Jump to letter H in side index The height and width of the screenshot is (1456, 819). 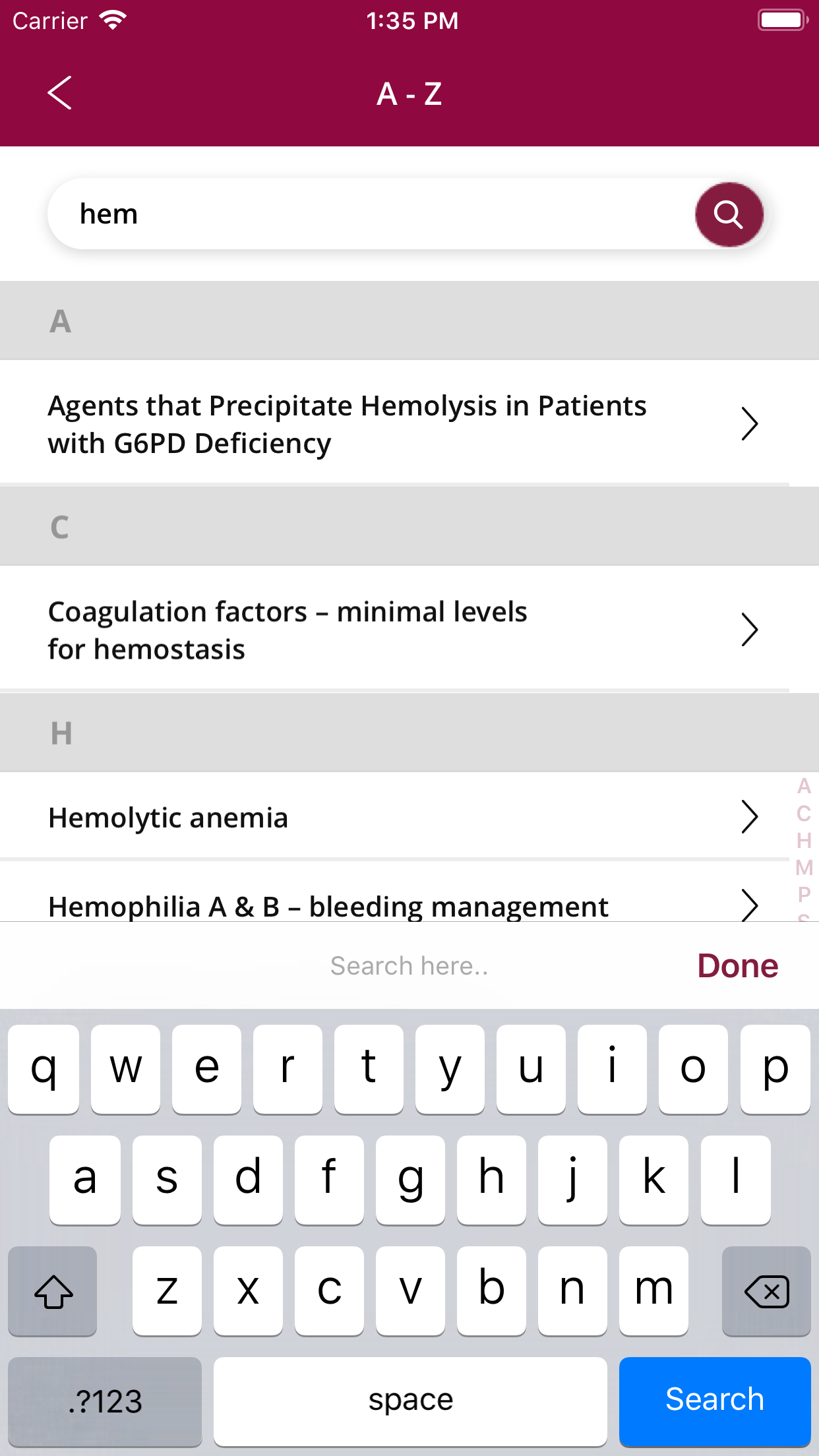pos(804,841)
